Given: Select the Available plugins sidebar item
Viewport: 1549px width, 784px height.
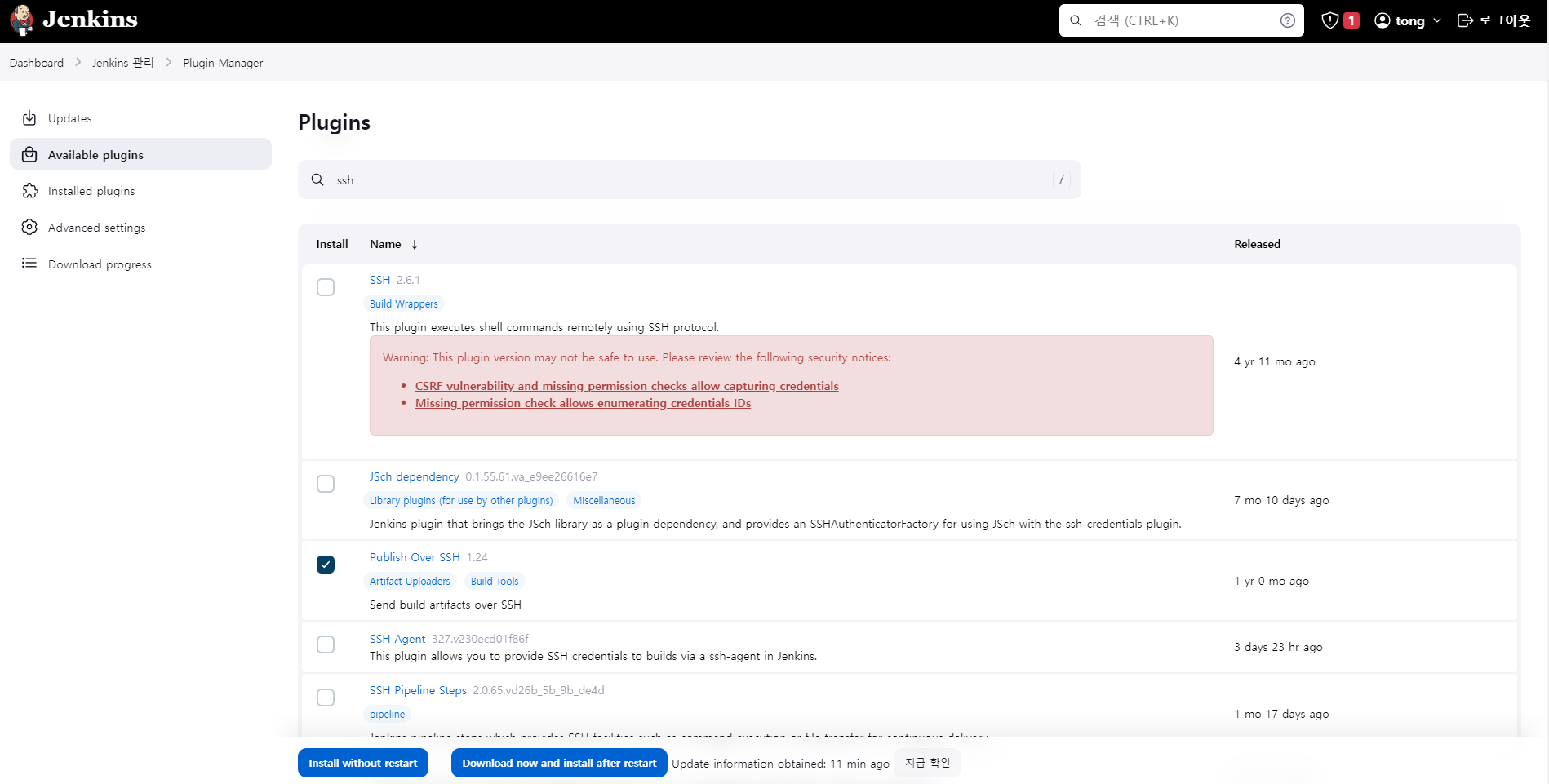Looking at the screenshot, I should (x=140, y=154).
